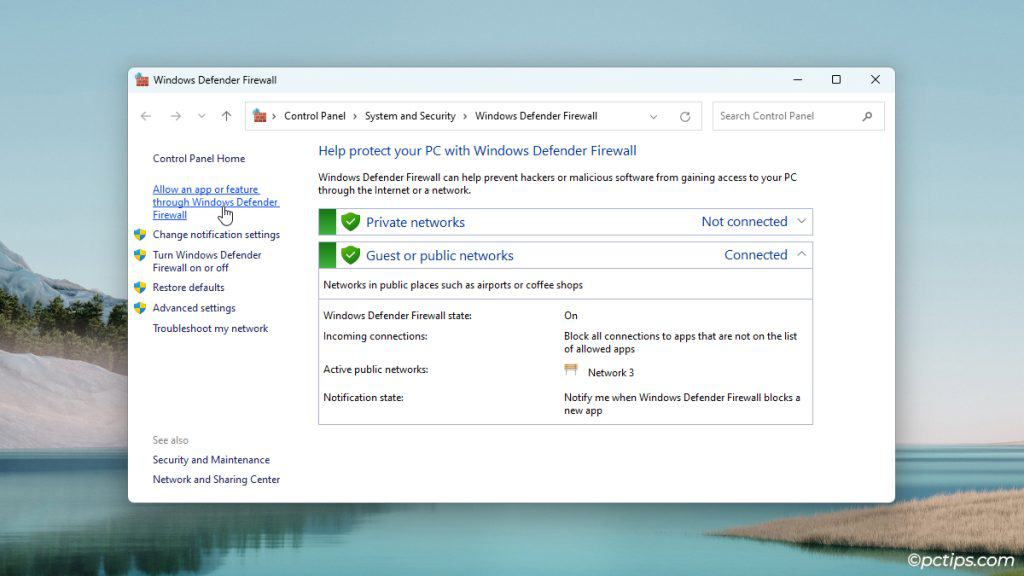The image size is (1024, 576).
Task: Click the green shield icon beside Private networks
Action: tap(350, 221)
